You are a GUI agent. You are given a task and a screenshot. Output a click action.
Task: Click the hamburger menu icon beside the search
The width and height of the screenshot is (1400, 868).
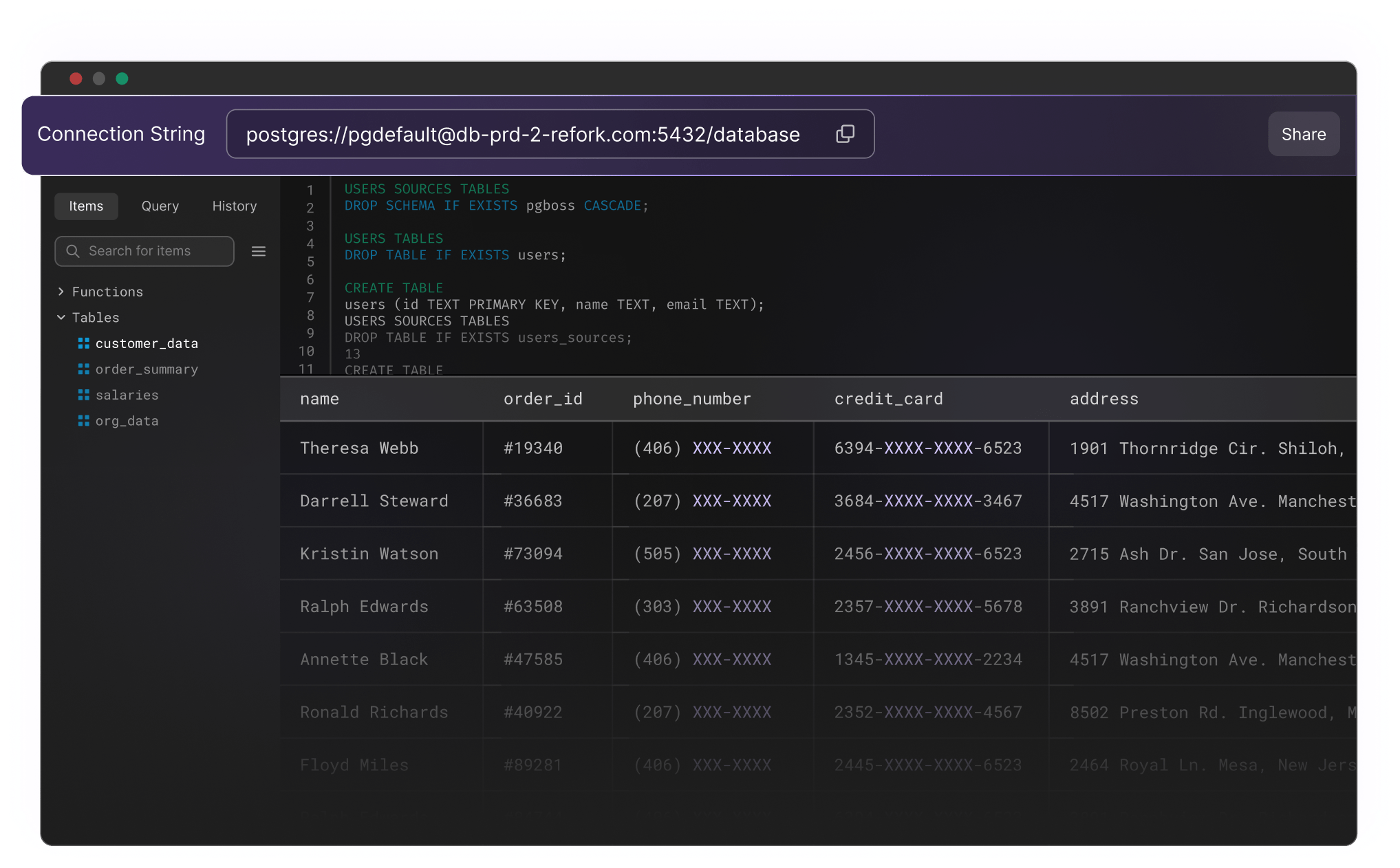pyautogui.click(x=259, y=252)
